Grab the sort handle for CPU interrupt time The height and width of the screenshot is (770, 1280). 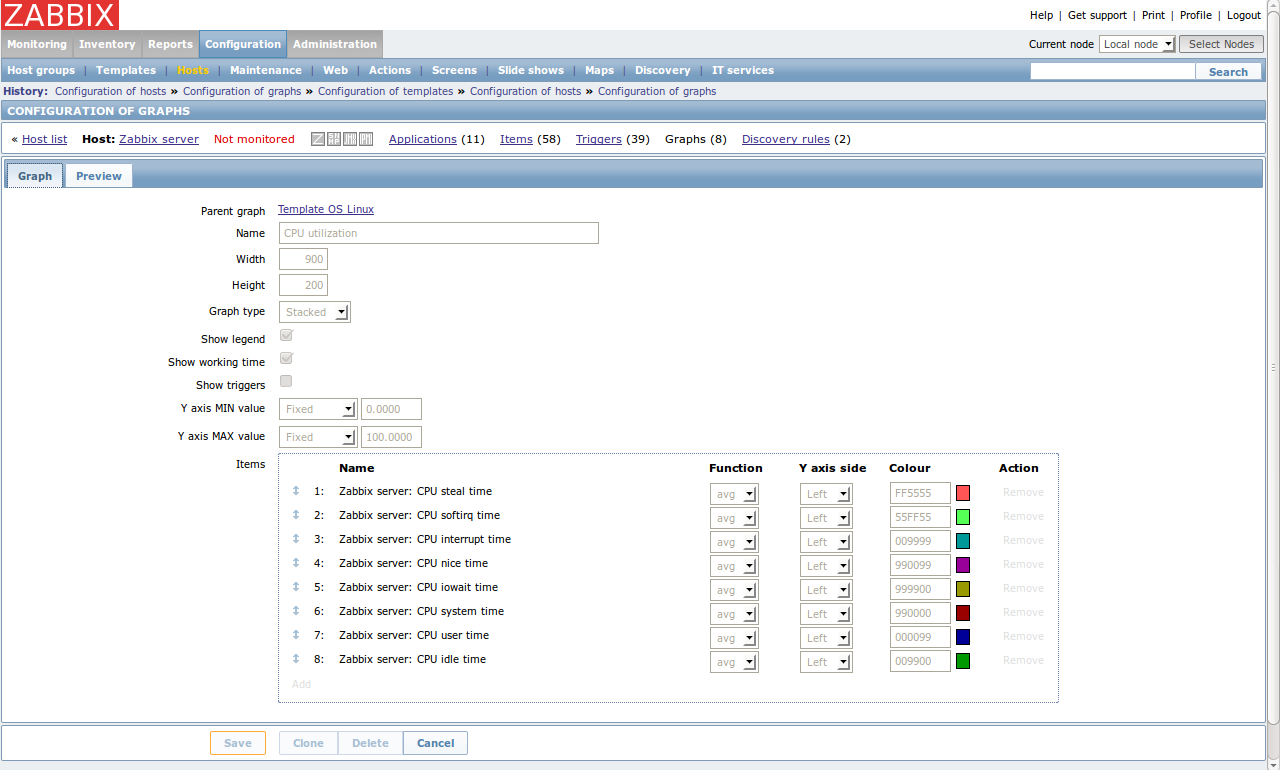click(x=296, y=539)
